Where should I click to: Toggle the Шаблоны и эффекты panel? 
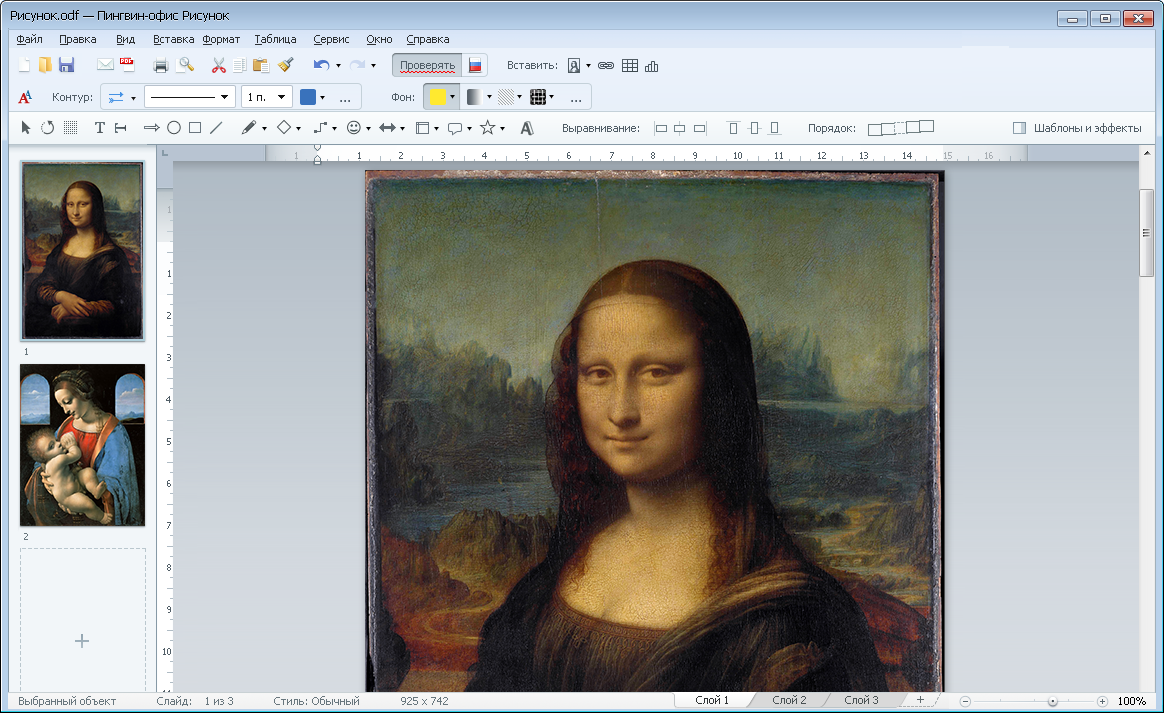coord(1077,128)
